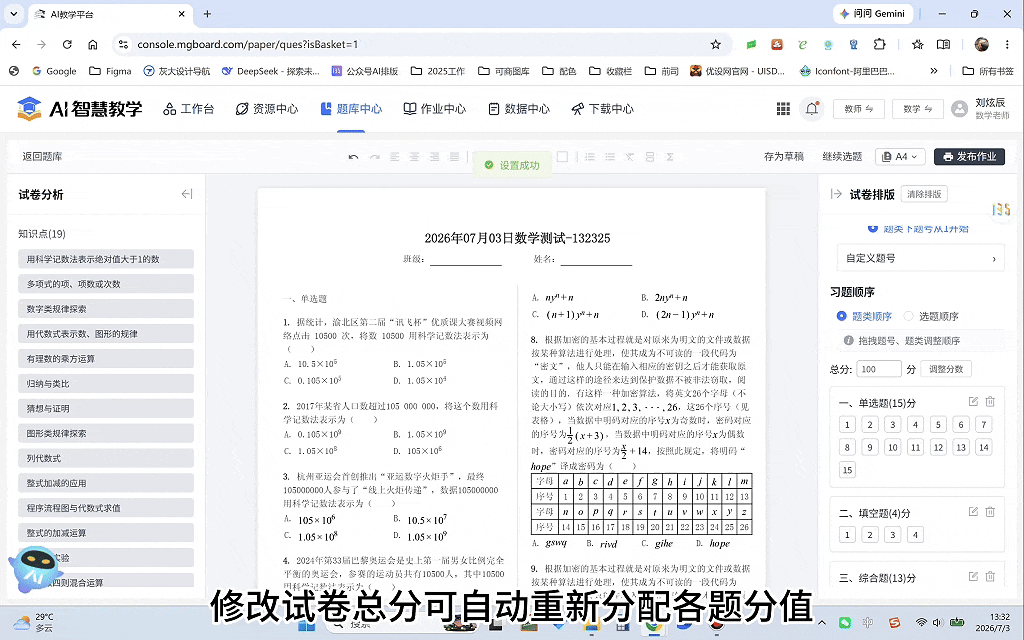The image size is (1024, 640).
Task: Select question 4 under 填空题
Action: point(915,534)
